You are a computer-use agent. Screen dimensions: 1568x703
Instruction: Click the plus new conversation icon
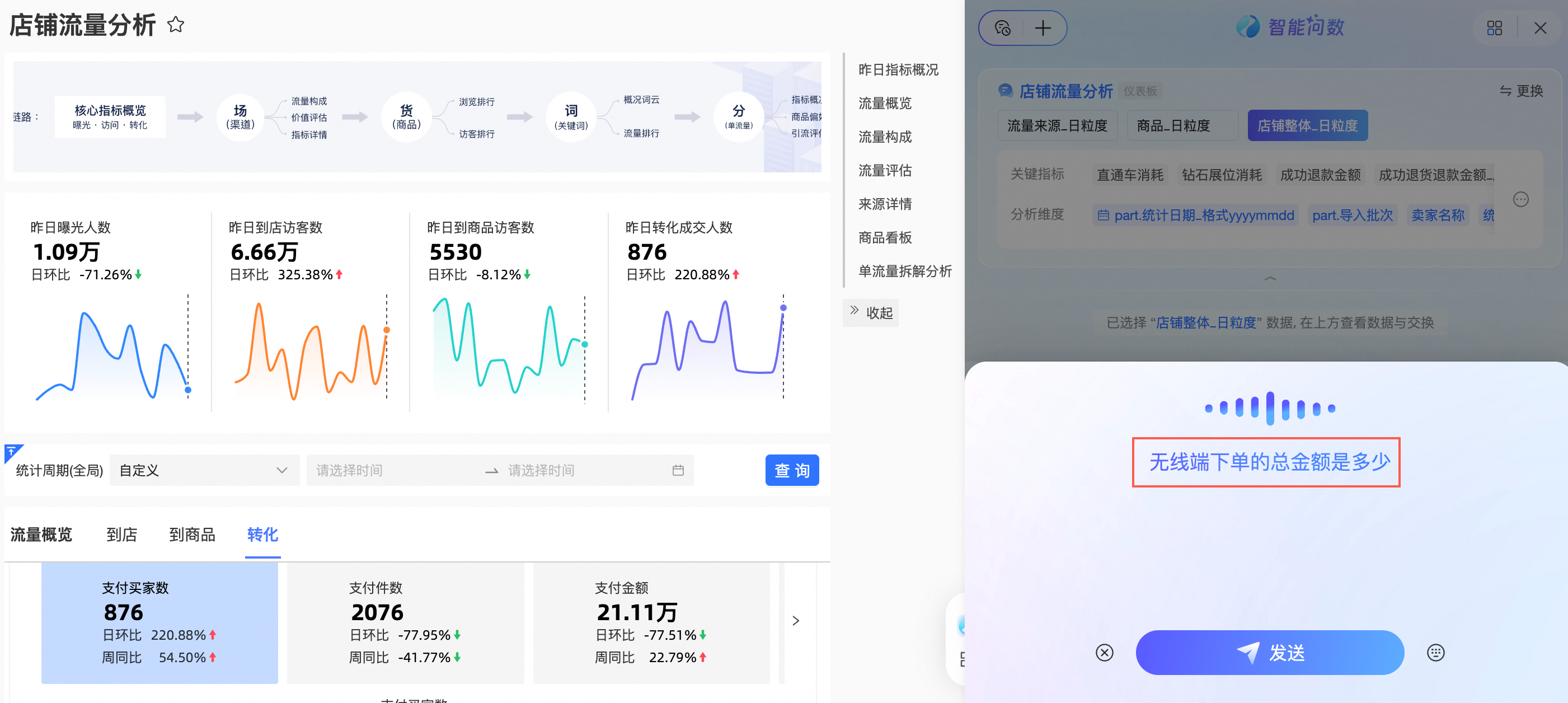(1043, 28)
